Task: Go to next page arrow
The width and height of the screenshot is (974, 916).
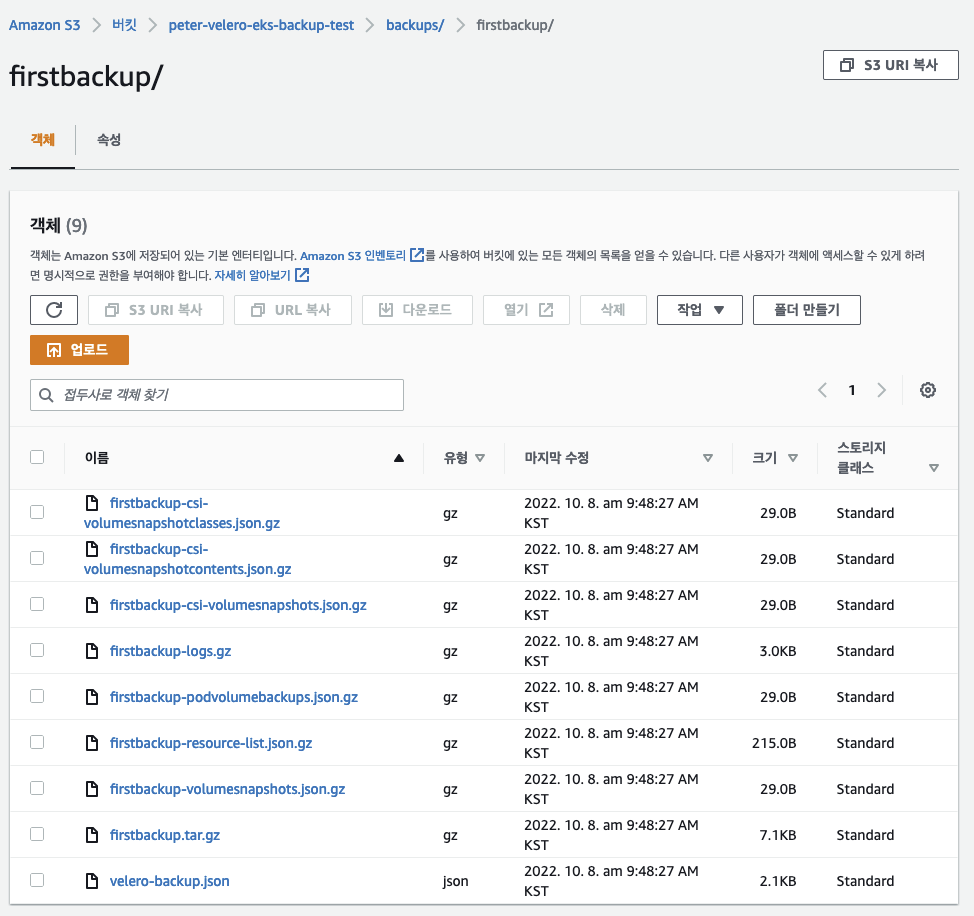Action: click(881, 390)
